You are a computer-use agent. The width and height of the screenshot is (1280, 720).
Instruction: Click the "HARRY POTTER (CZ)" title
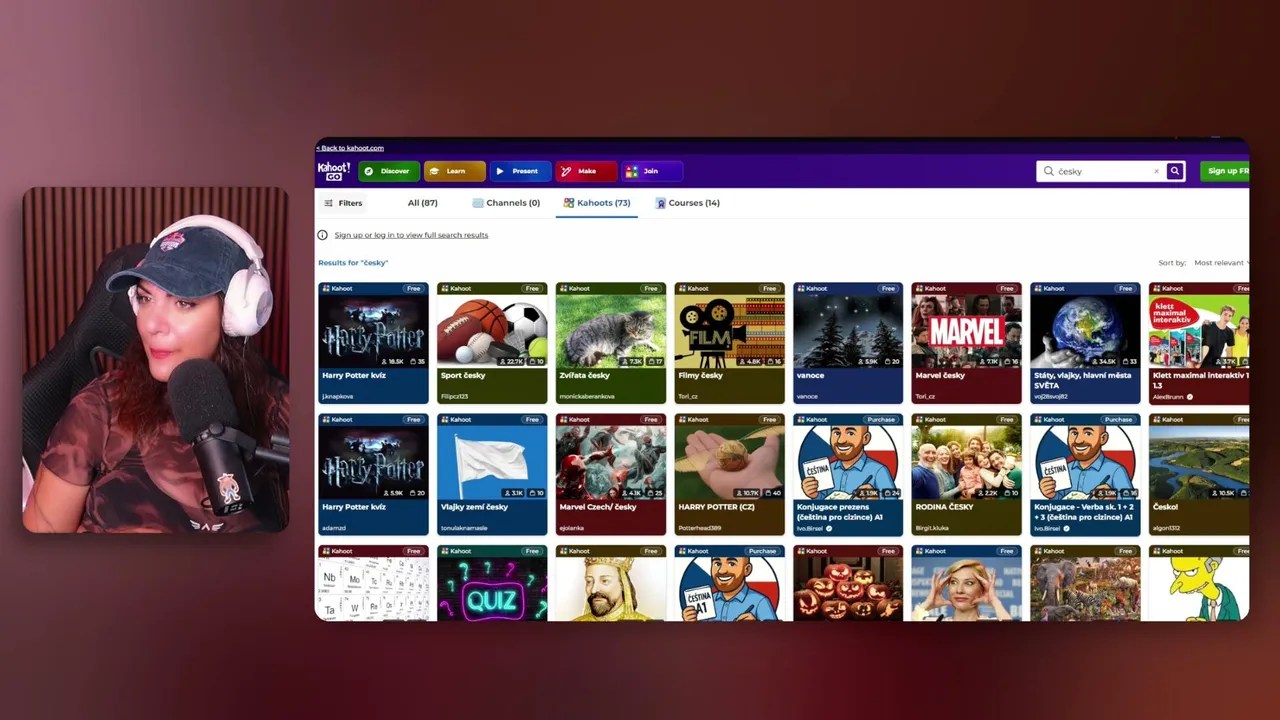(x=716, y=507)
